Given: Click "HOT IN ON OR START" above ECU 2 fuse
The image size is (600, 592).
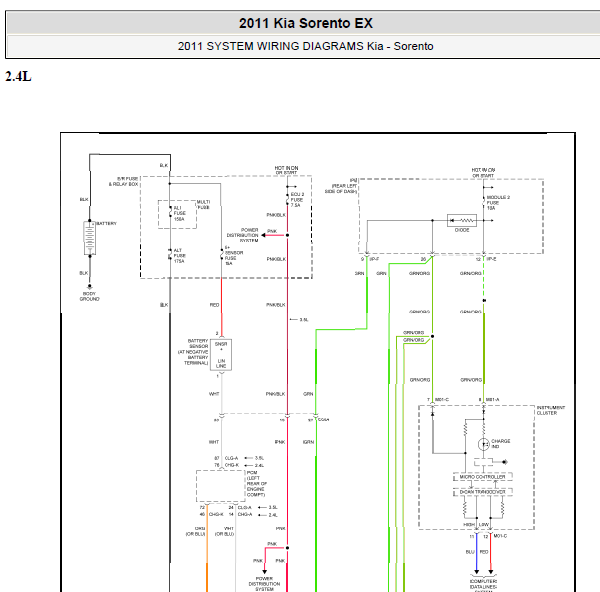Looking at the screenshot, I should click(286, 170).
